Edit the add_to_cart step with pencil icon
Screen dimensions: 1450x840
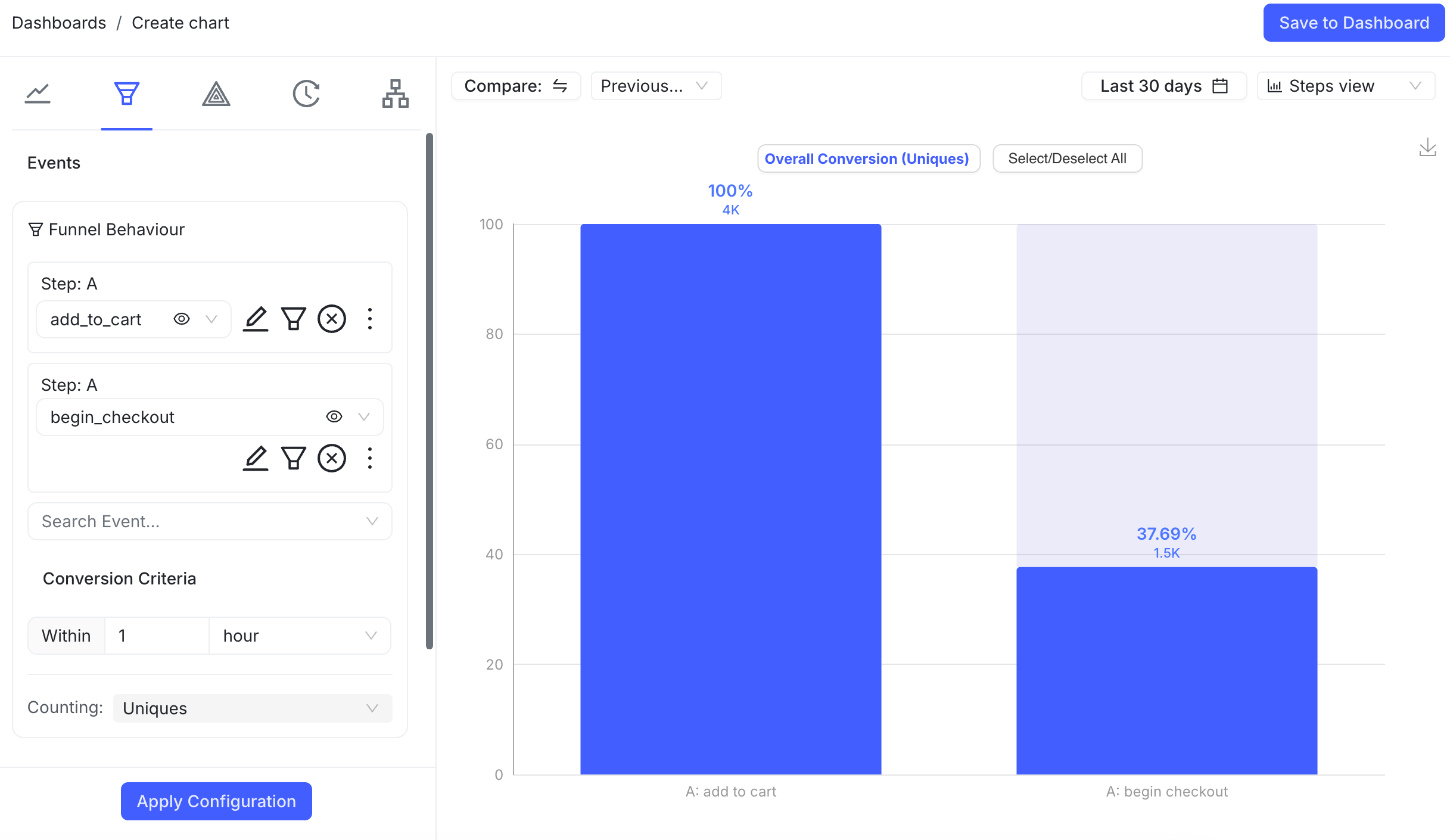[x=256, y=319]
